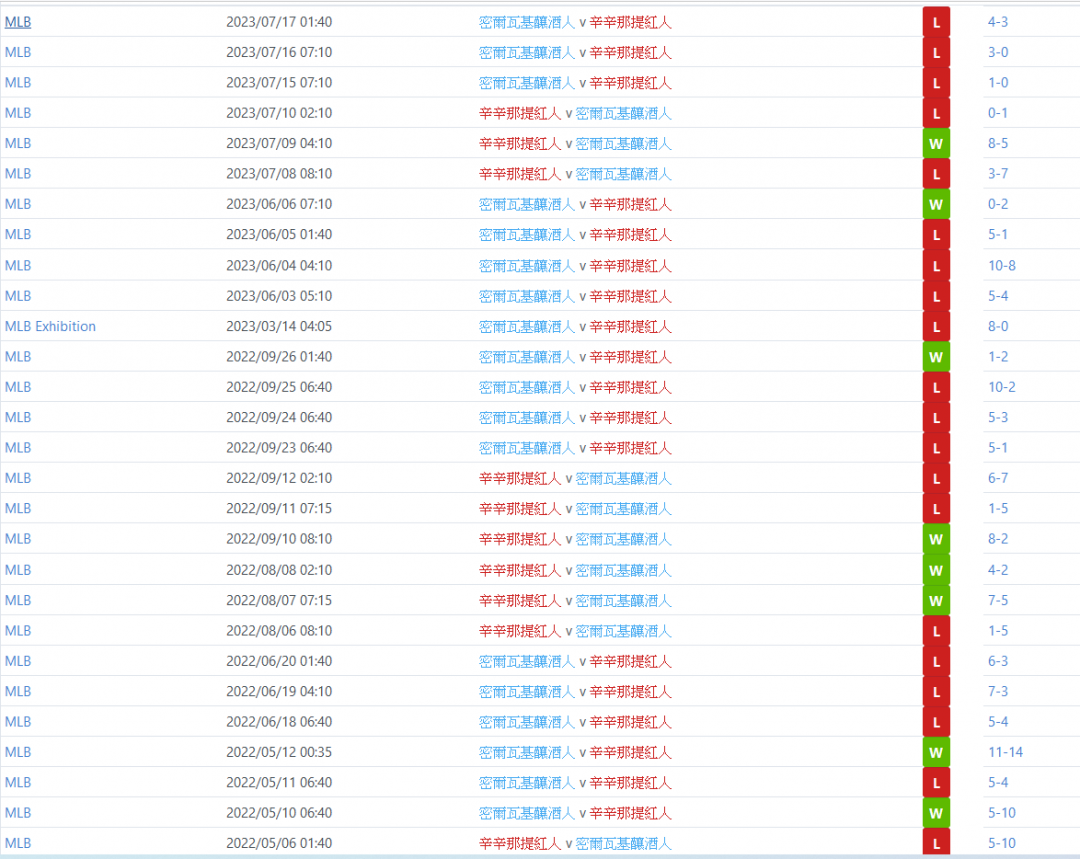Click the red L badge for 2022/09/25
This screenshot has width=1080, height=859.
936,388
